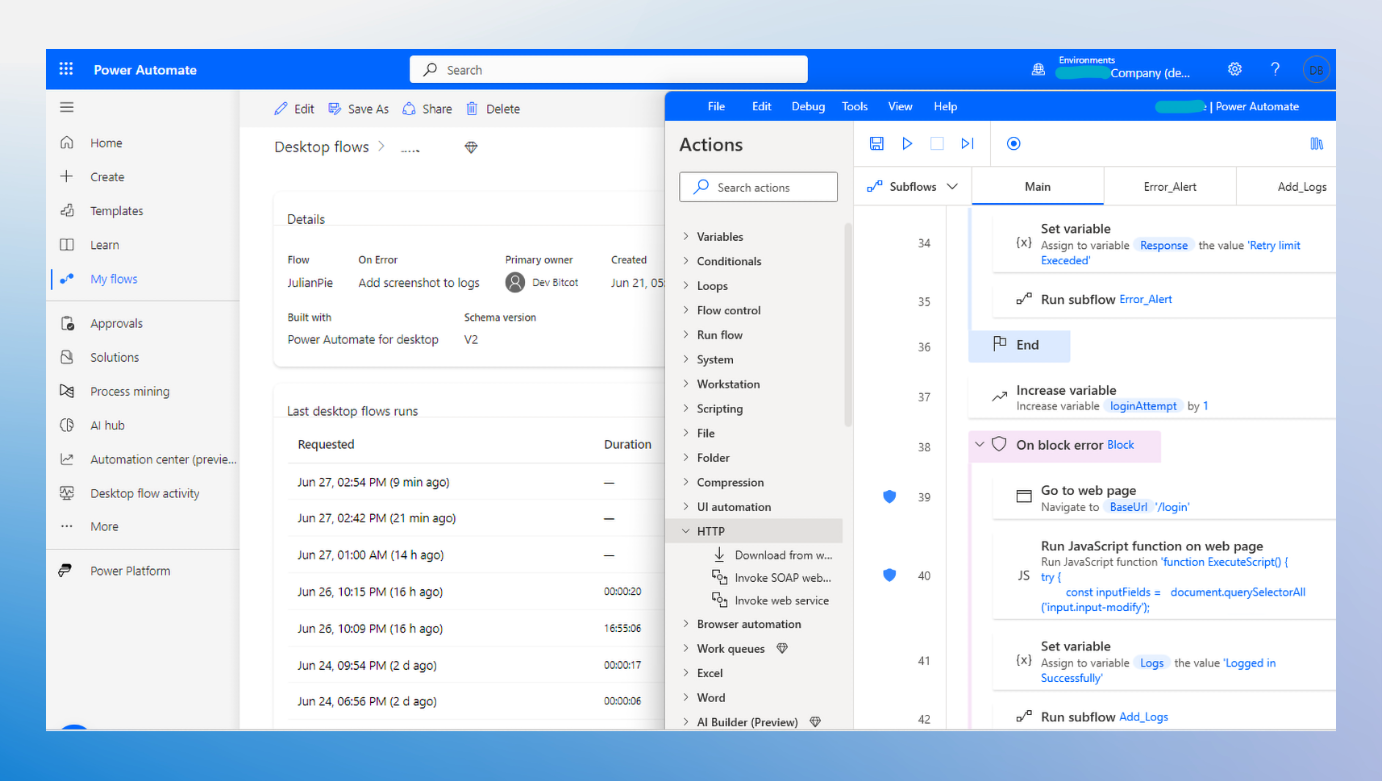Image resolution: width=1382 pixels, height=781 pixels.
Task: Collapse the HTTP actions group
Action: 686,532
